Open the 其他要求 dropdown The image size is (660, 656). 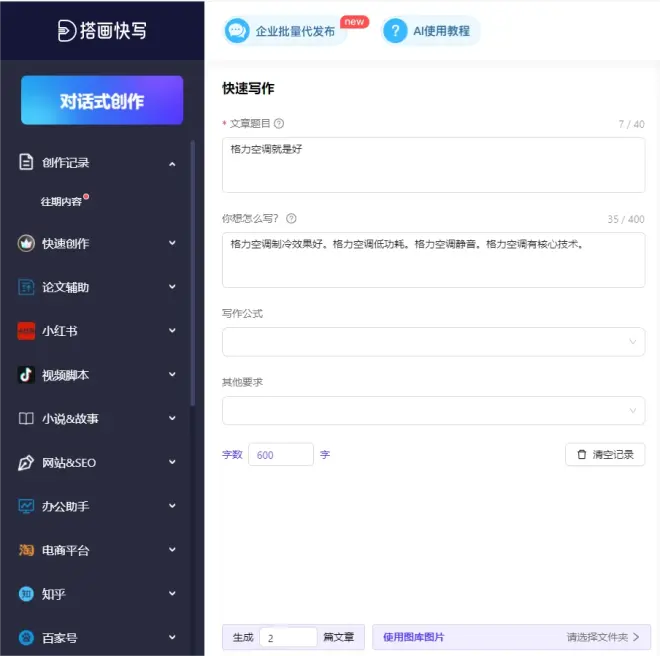[433, 410]
